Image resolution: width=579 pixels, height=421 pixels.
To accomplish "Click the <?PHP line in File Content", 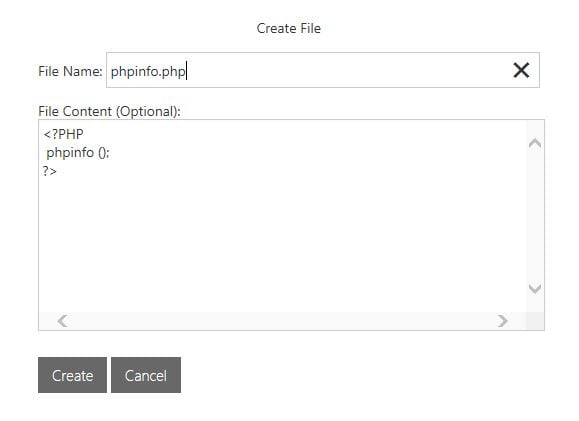I will [x=63, y=134].
